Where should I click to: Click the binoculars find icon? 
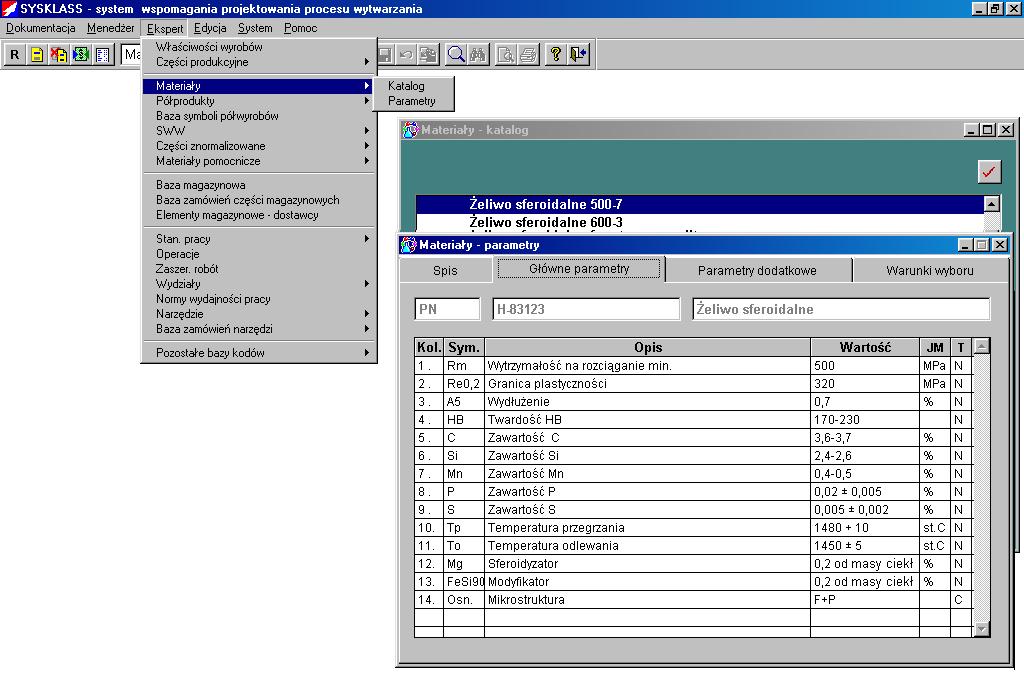[x=478, y=54]
